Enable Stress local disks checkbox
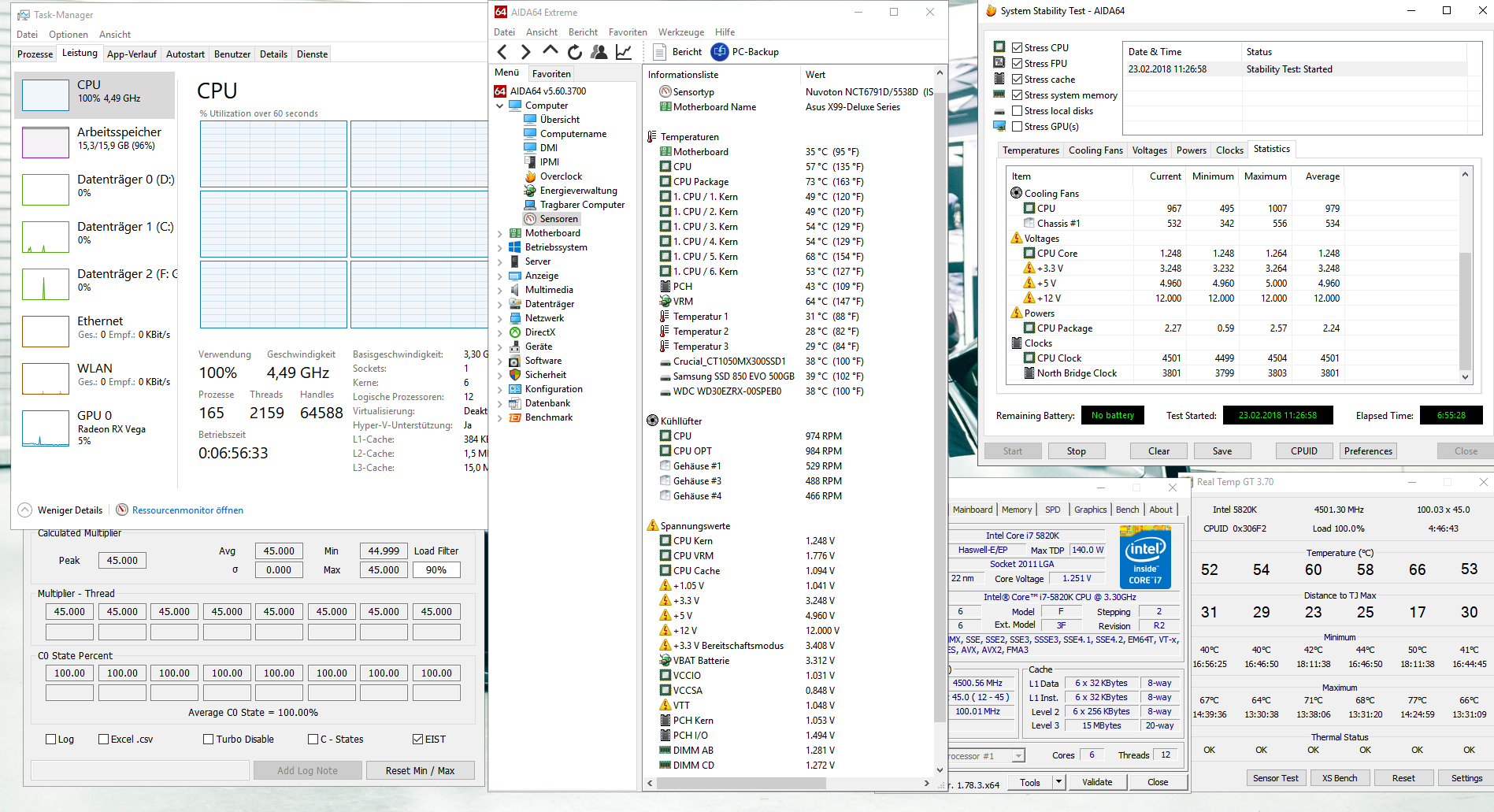Viewport: 1494px width, 812px height. click(x=1017, y=111)
